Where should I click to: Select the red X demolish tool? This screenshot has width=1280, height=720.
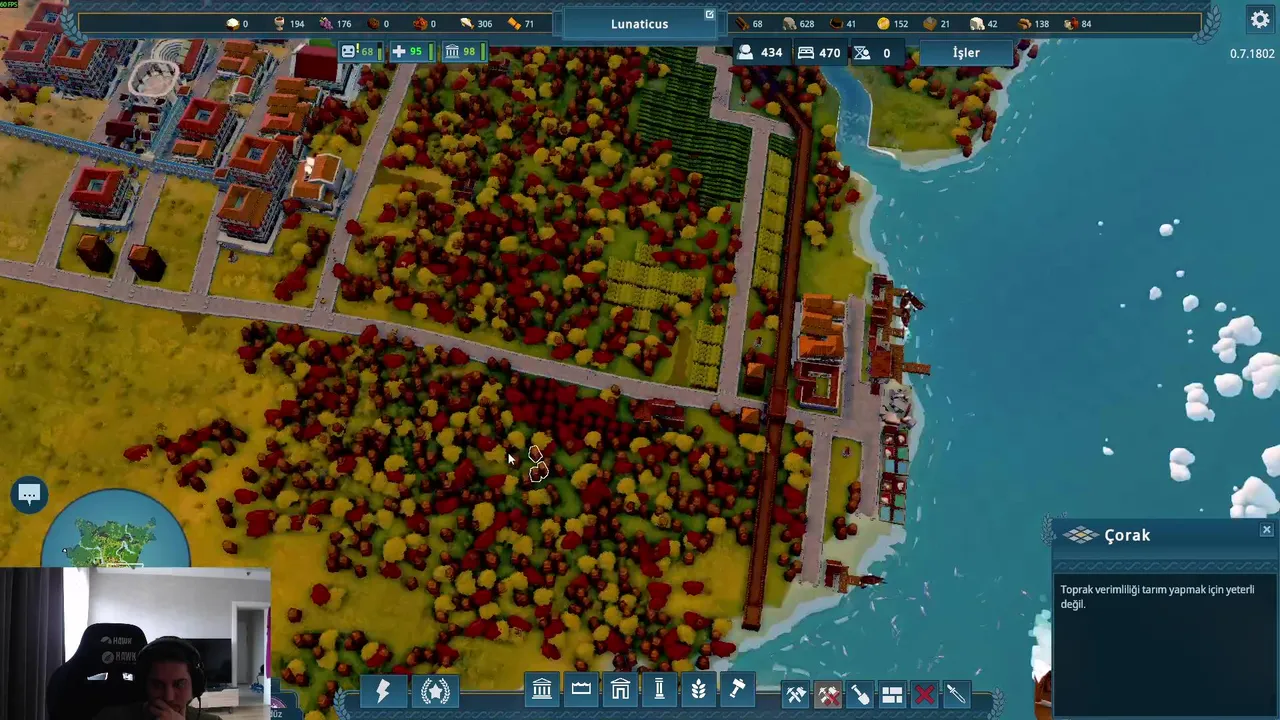point(924,694)
